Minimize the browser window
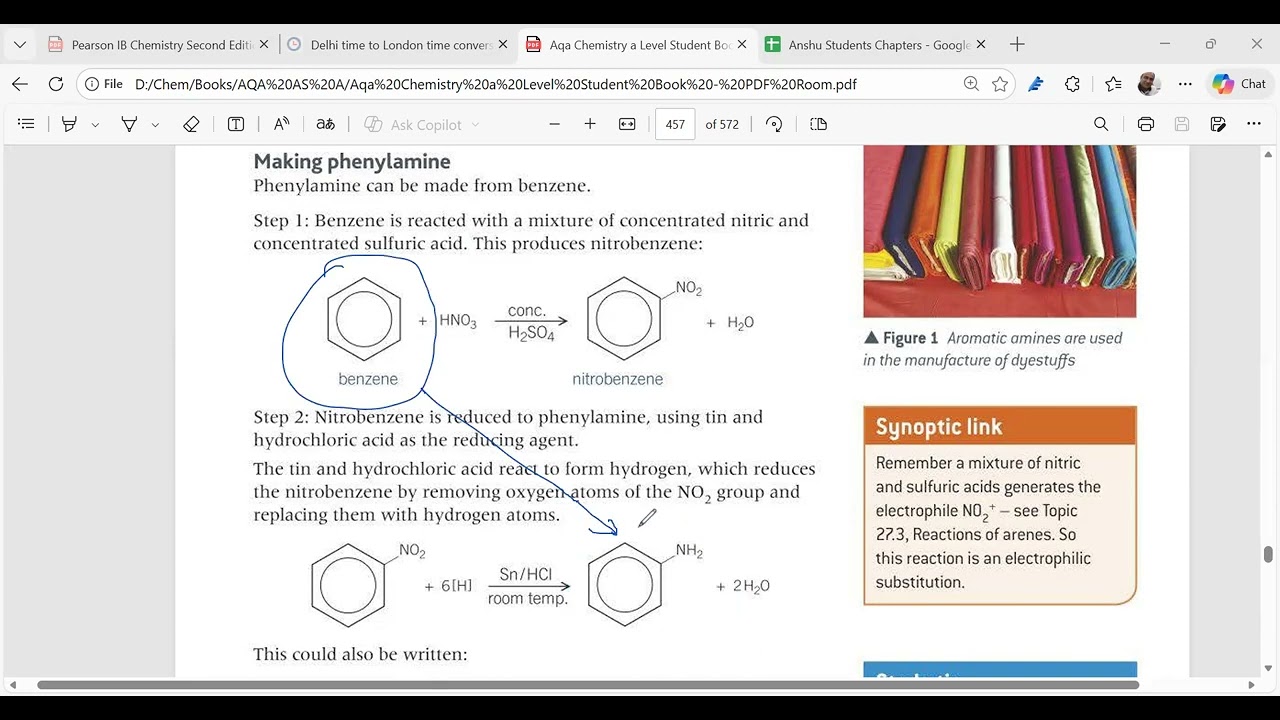 (1164, 44)
